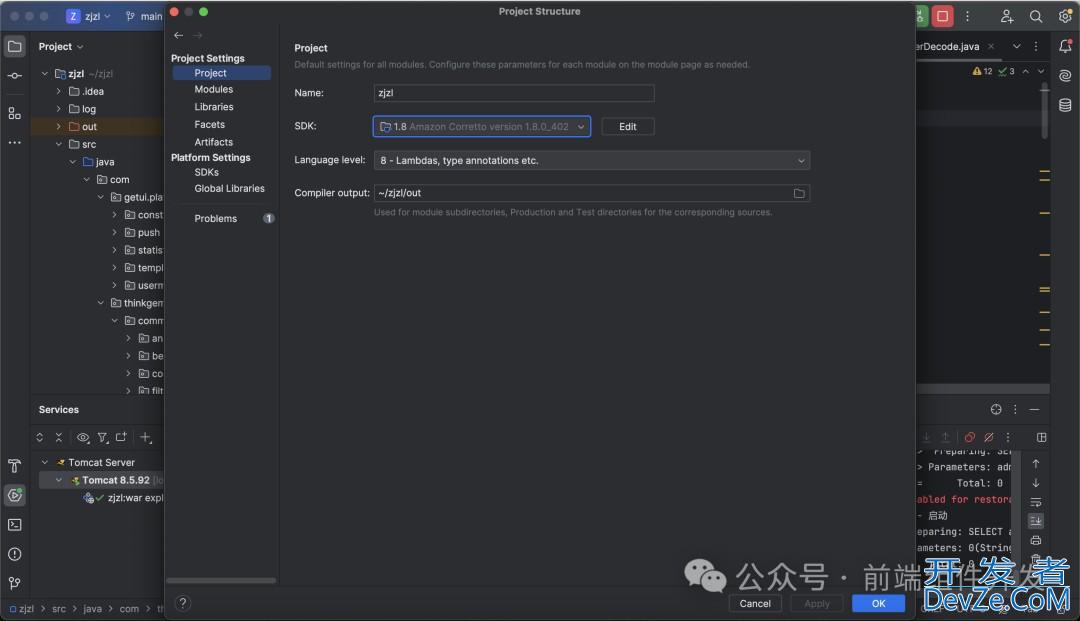
Task: Open the Structure tool window icon
Action: point(14,113)
